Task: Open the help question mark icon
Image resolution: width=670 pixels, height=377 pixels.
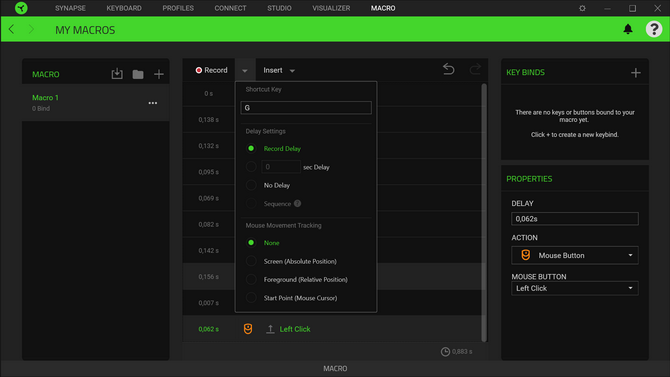Action: click(x=654, y=29)
